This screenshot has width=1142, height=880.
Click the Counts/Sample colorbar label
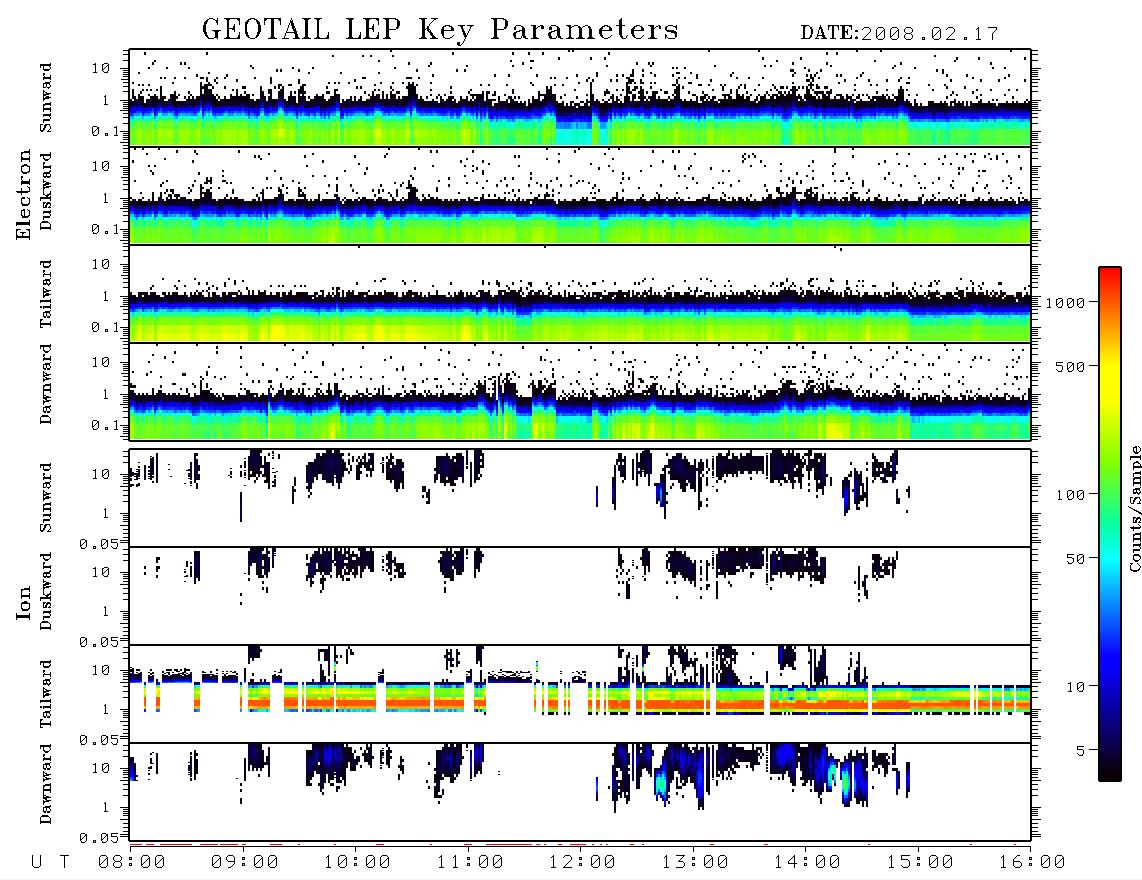click(x=1134, y=508)
